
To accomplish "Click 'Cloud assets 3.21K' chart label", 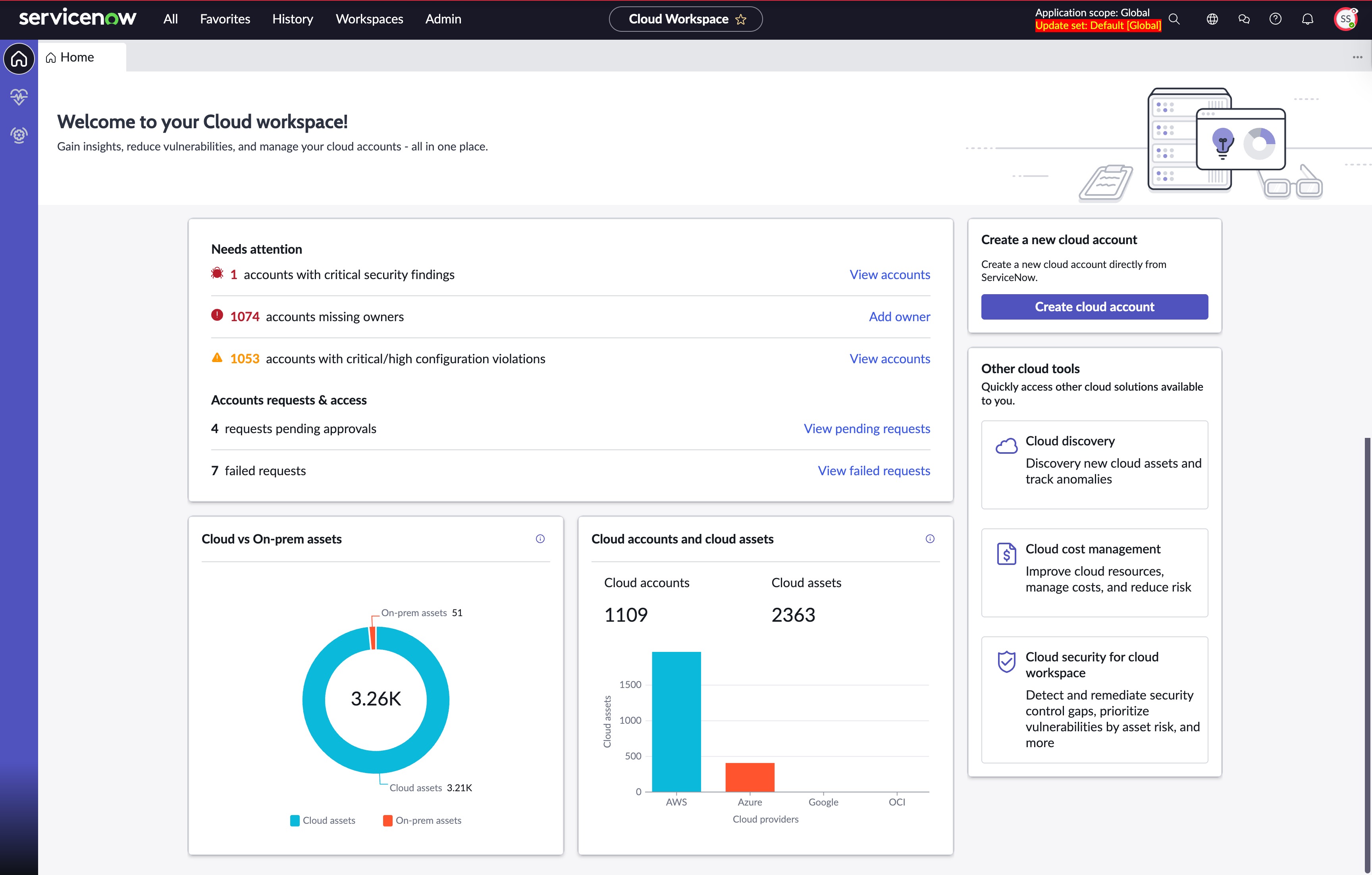I will coord(431,788).
